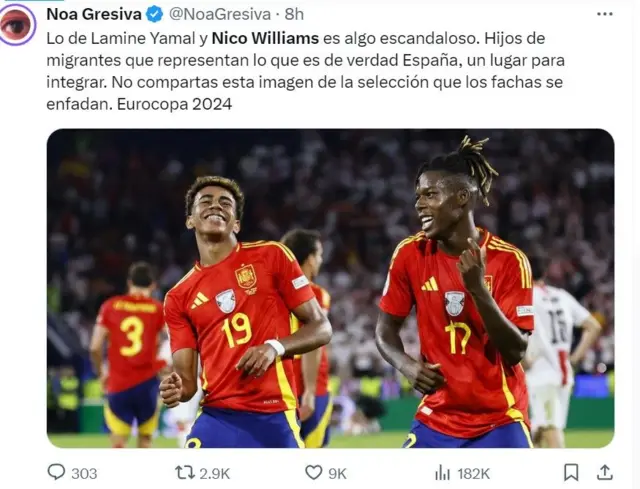The image size is (640, 489).
Task: Click the reply speech bubble icon
Action: [x=56, y=472]
